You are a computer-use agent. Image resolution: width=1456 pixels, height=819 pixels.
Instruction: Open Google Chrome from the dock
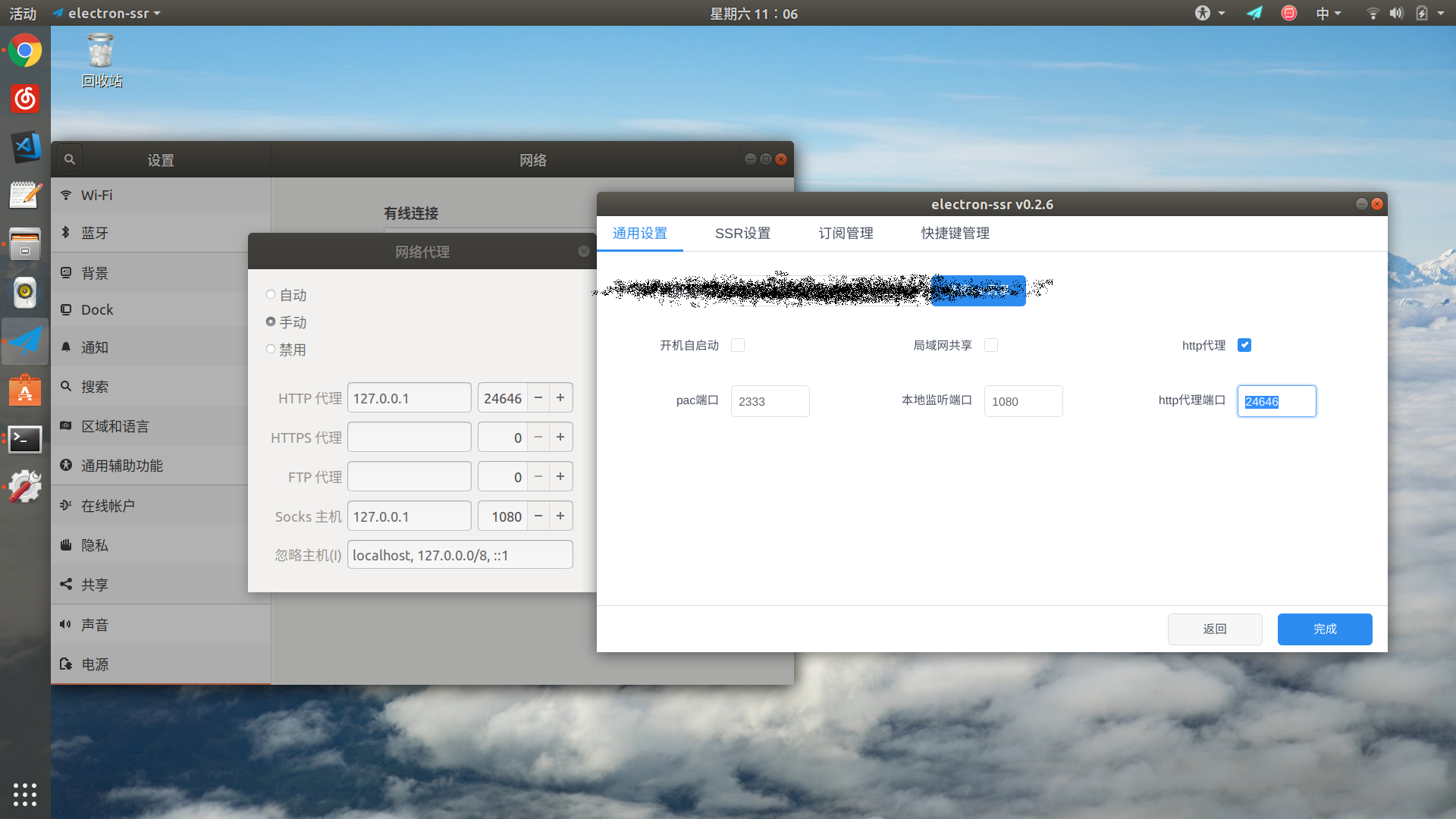click(x=25, y=51)
